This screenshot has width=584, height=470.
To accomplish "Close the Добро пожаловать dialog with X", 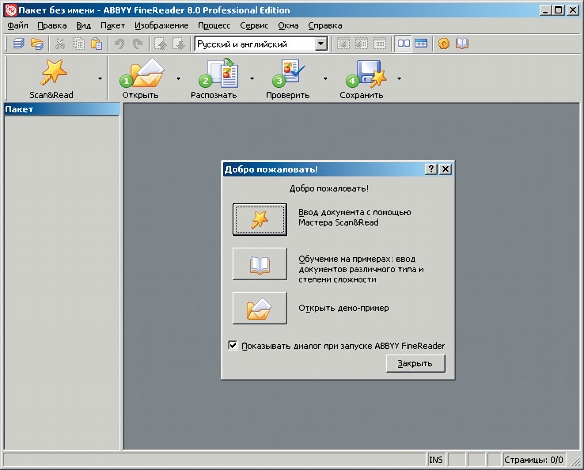I will (x=445, y=169).
